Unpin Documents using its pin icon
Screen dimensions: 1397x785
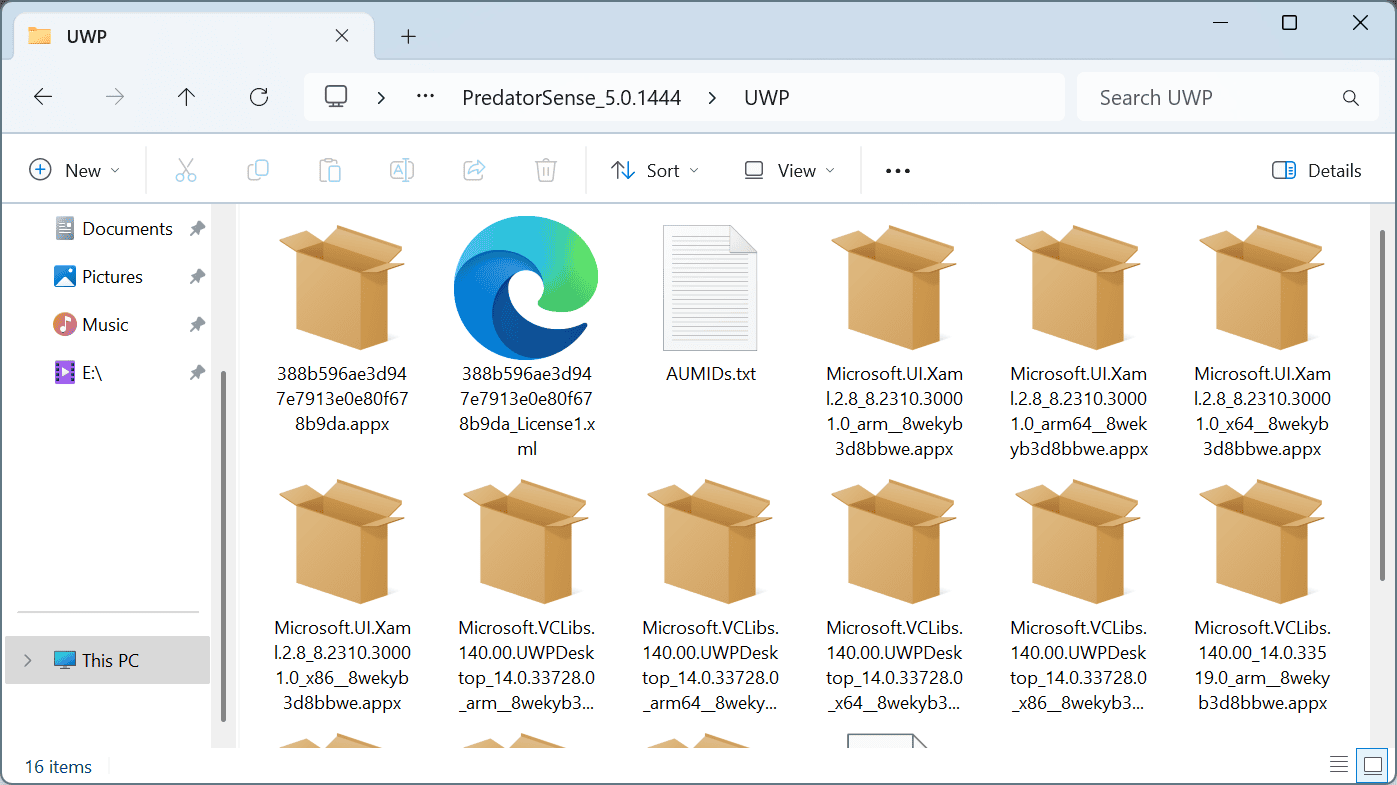(198, 229)
